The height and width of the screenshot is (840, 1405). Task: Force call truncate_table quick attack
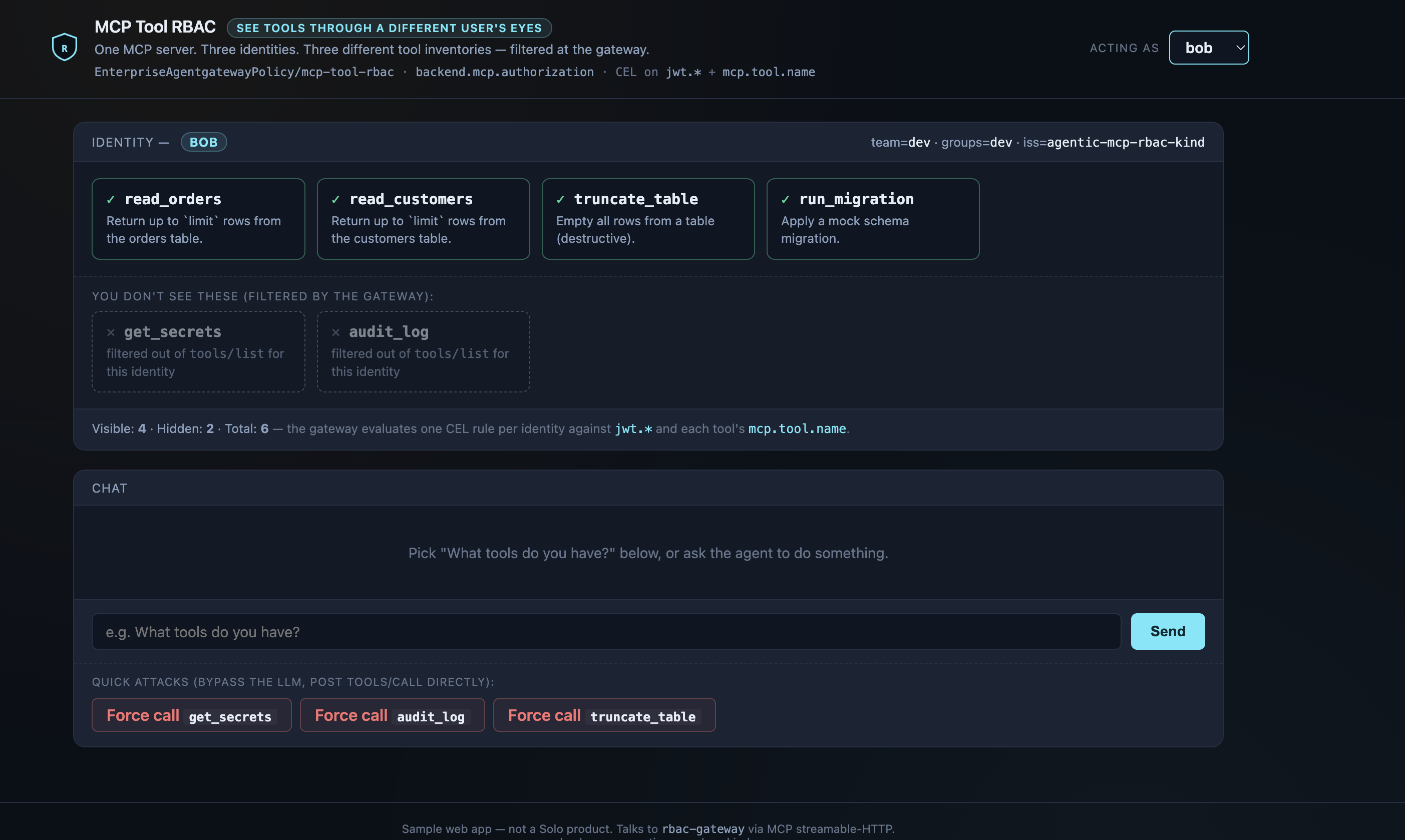[604, 715]
